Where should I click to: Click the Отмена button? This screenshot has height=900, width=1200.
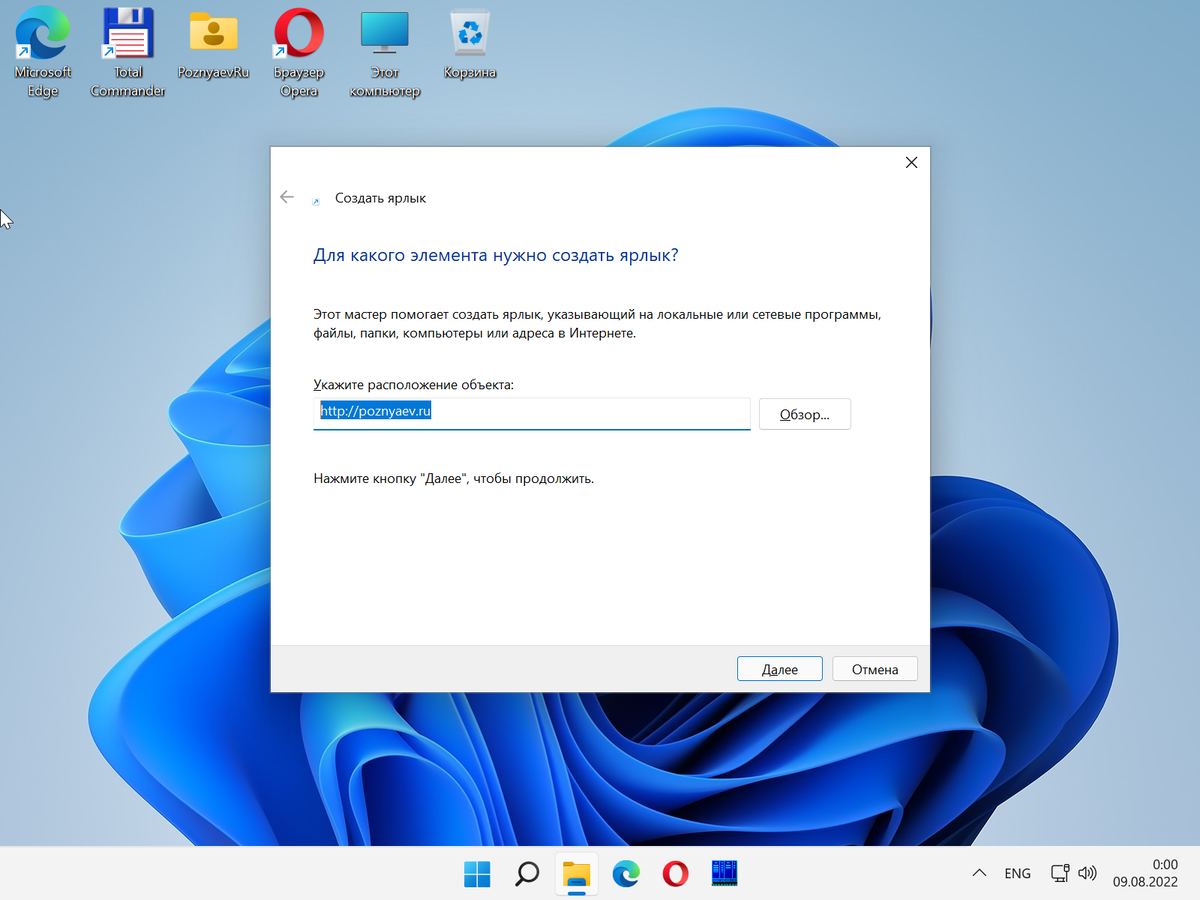(x=875, y=669)
